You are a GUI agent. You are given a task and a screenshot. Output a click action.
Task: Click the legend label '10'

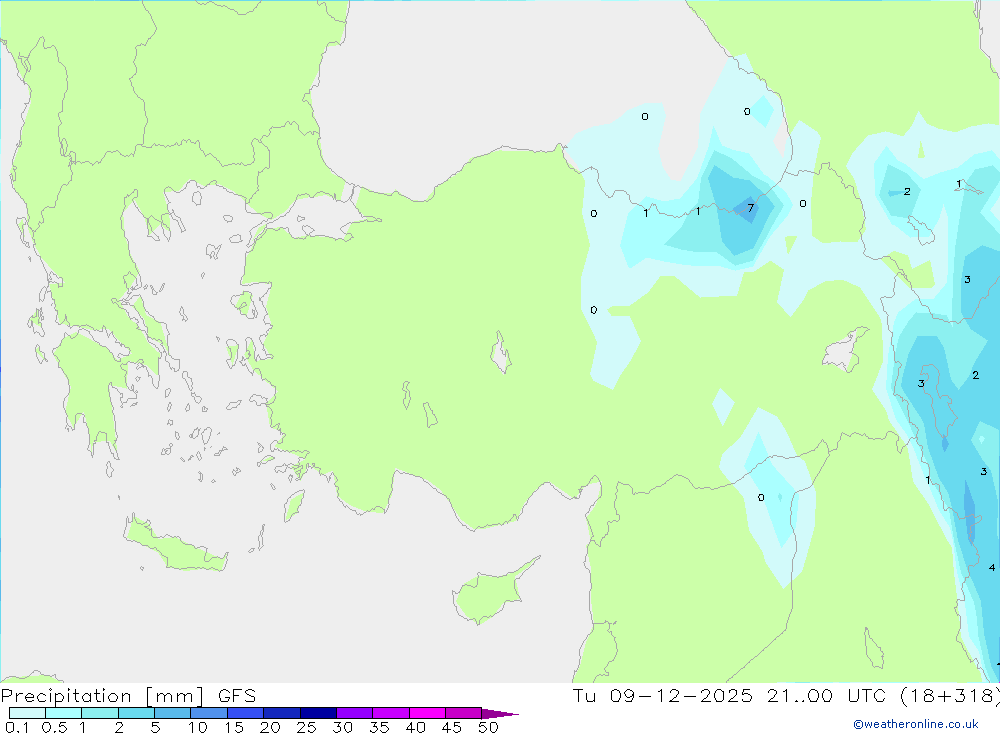198,727
